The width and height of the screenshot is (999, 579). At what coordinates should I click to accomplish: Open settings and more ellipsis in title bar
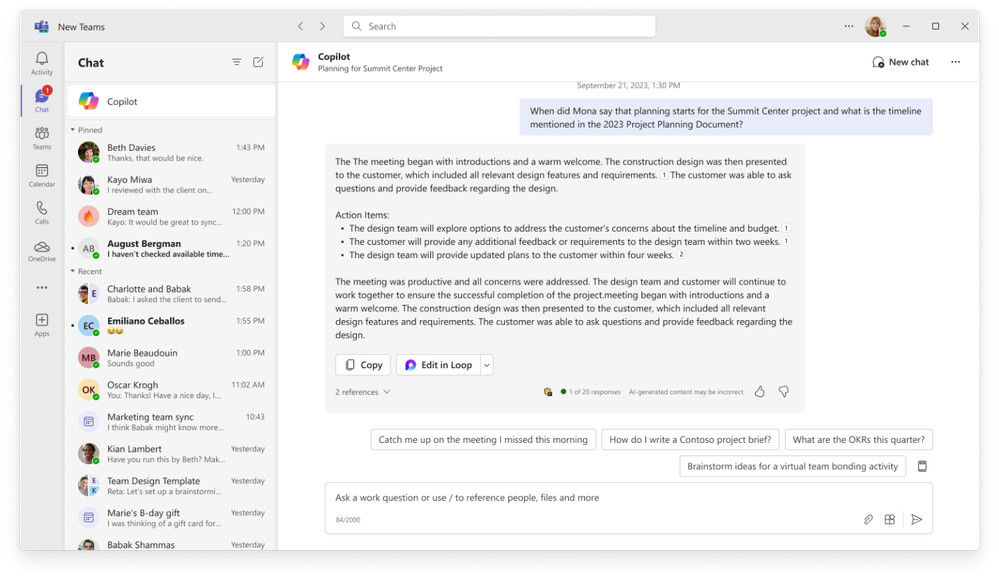pos(849,26)
